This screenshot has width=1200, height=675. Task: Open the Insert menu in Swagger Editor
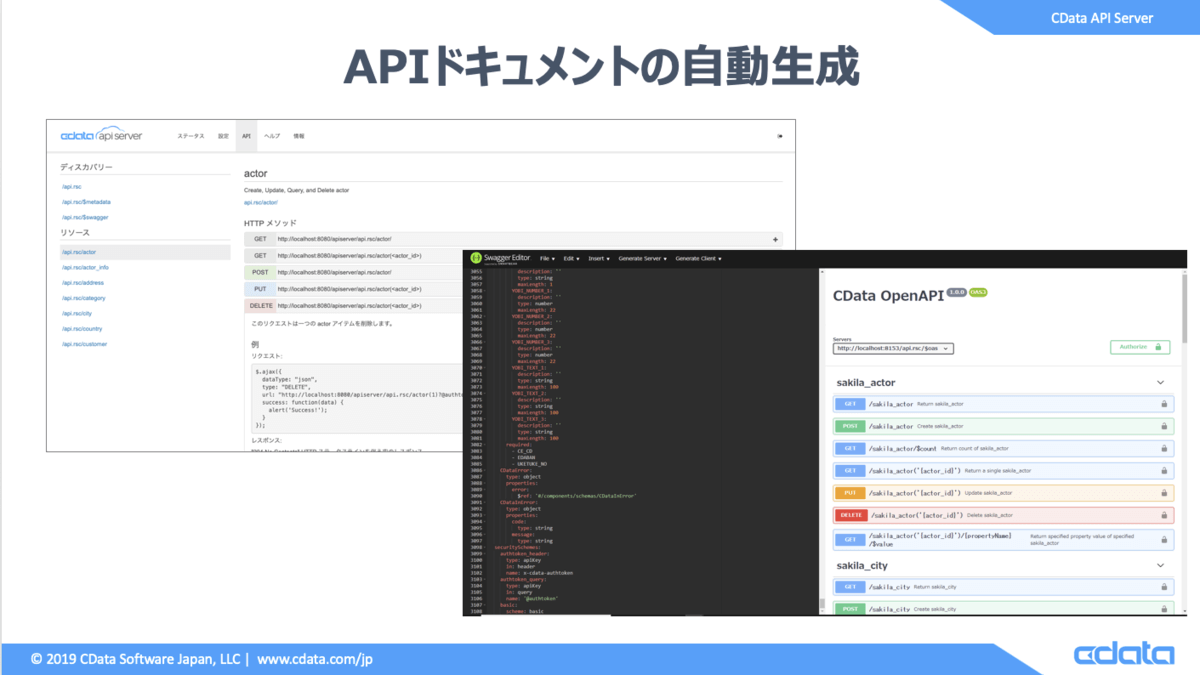click(599, 258)
